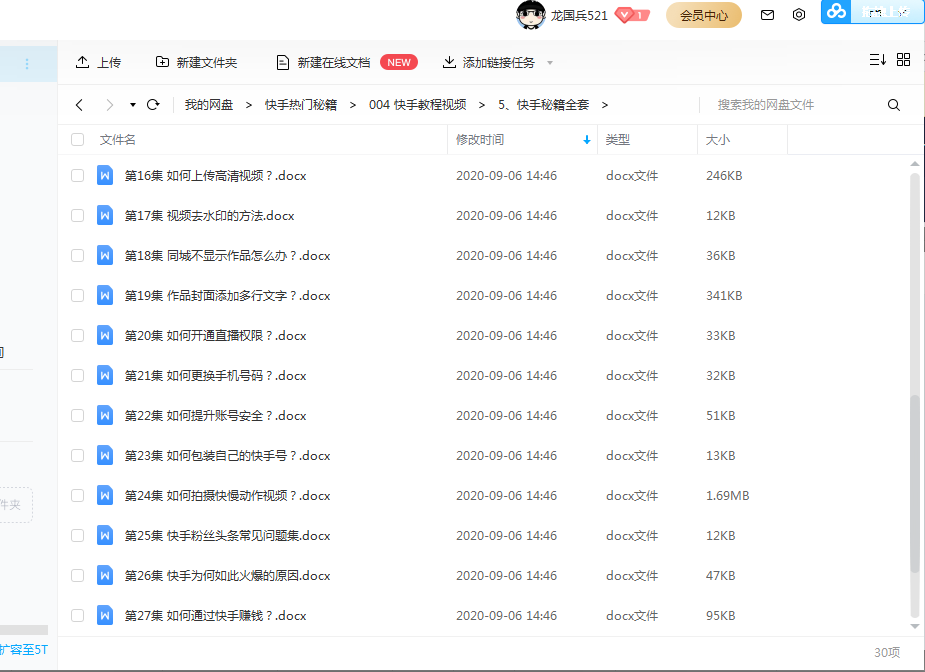Open the navigation history dropdown triangle

click(x=133, y=105)
